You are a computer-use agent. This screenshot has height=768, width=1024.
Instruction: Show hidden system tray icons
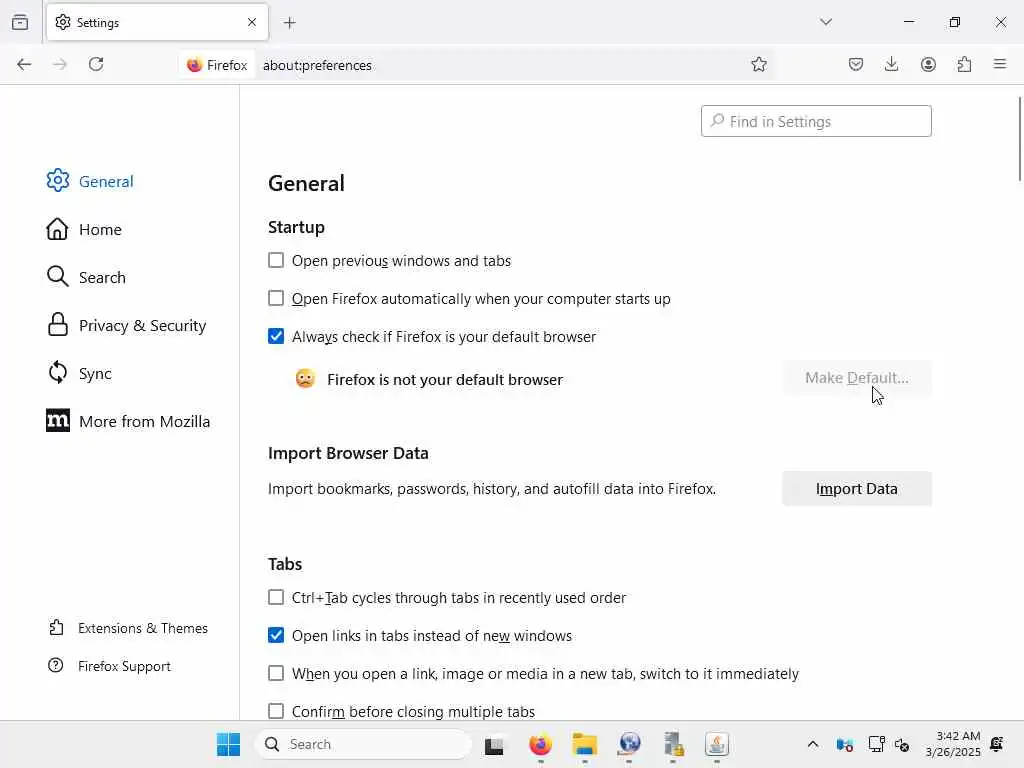pyautogui.click(x=813, y=744)
